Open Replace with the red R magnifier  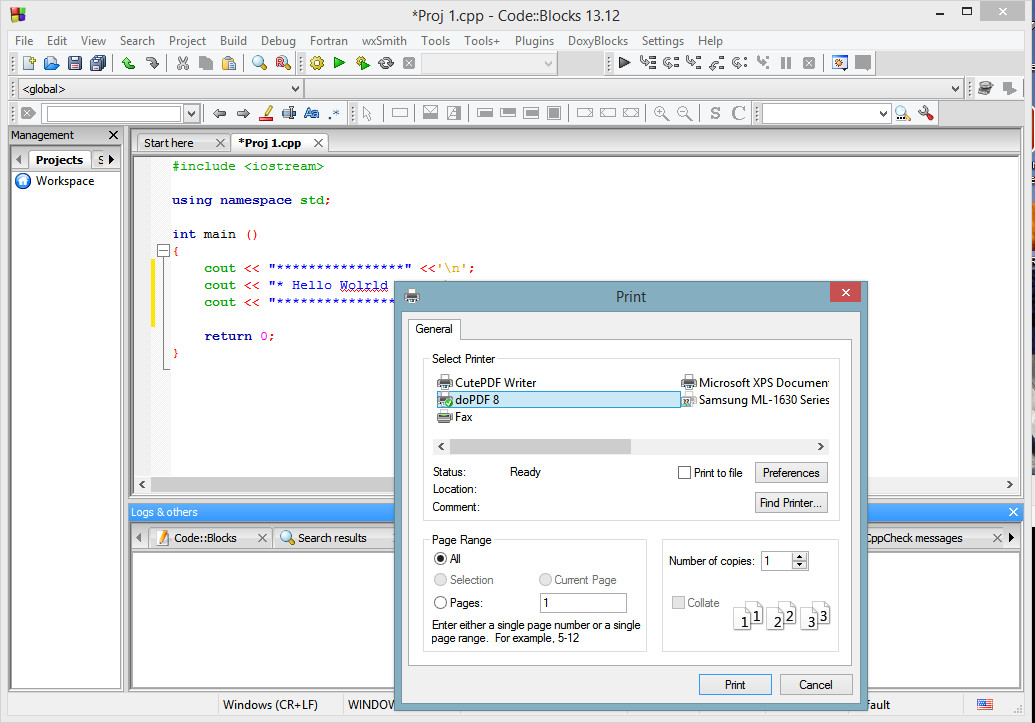(x=283, y=63)
